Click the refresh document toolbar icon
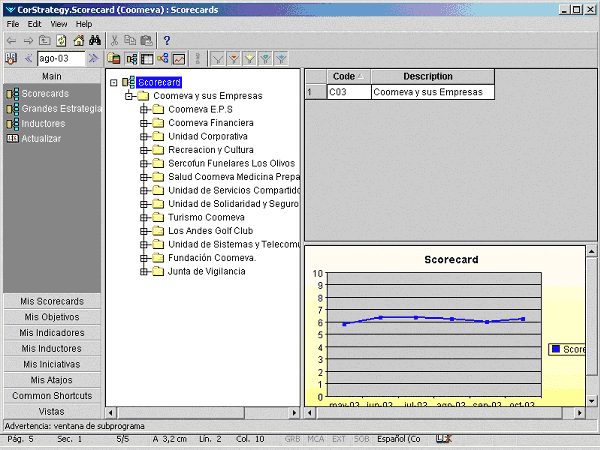 coord(61,41)
